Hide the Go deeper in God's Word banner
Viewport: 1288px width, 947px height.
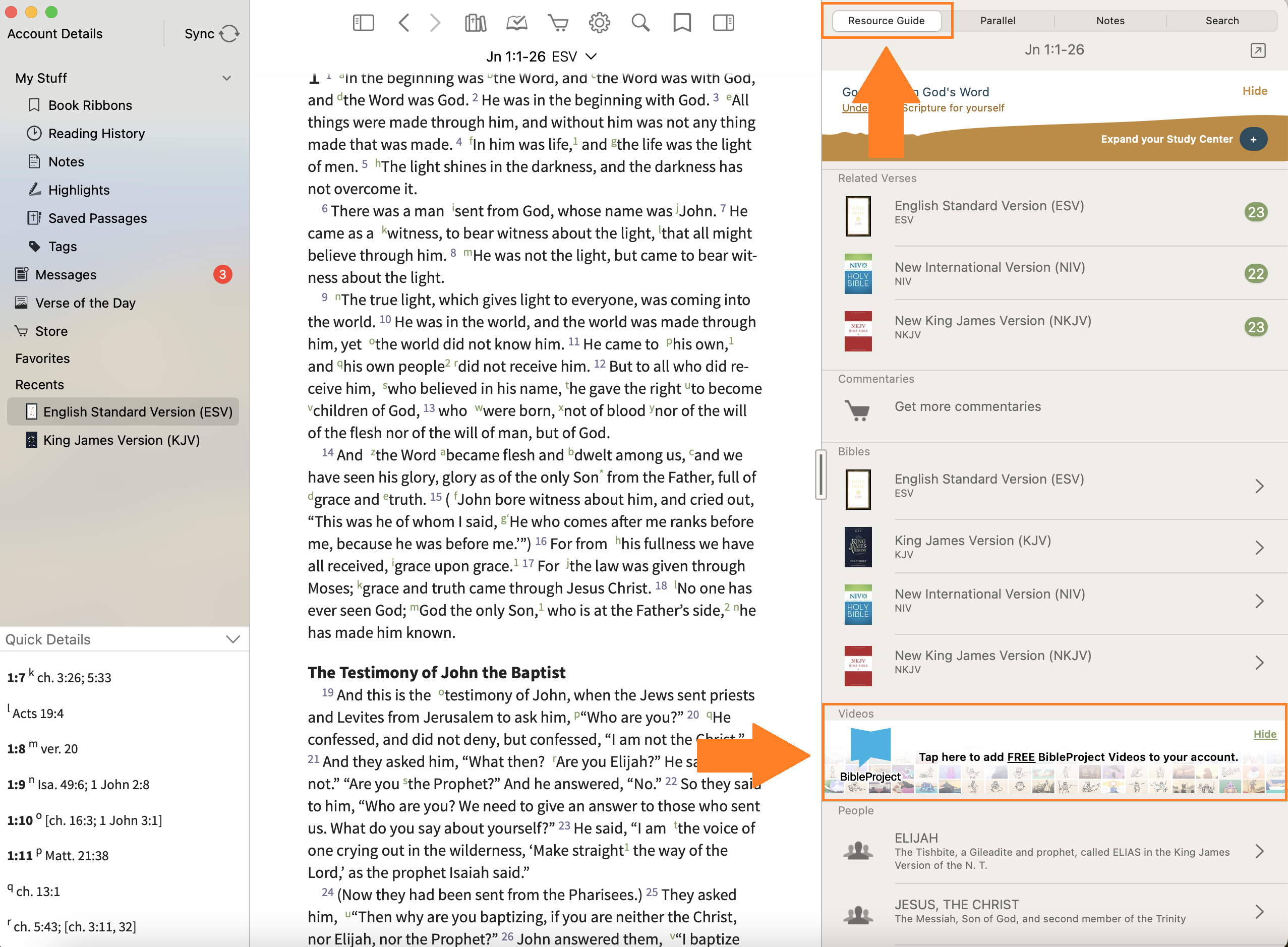pyautogui.click(x=1254, y=91)
